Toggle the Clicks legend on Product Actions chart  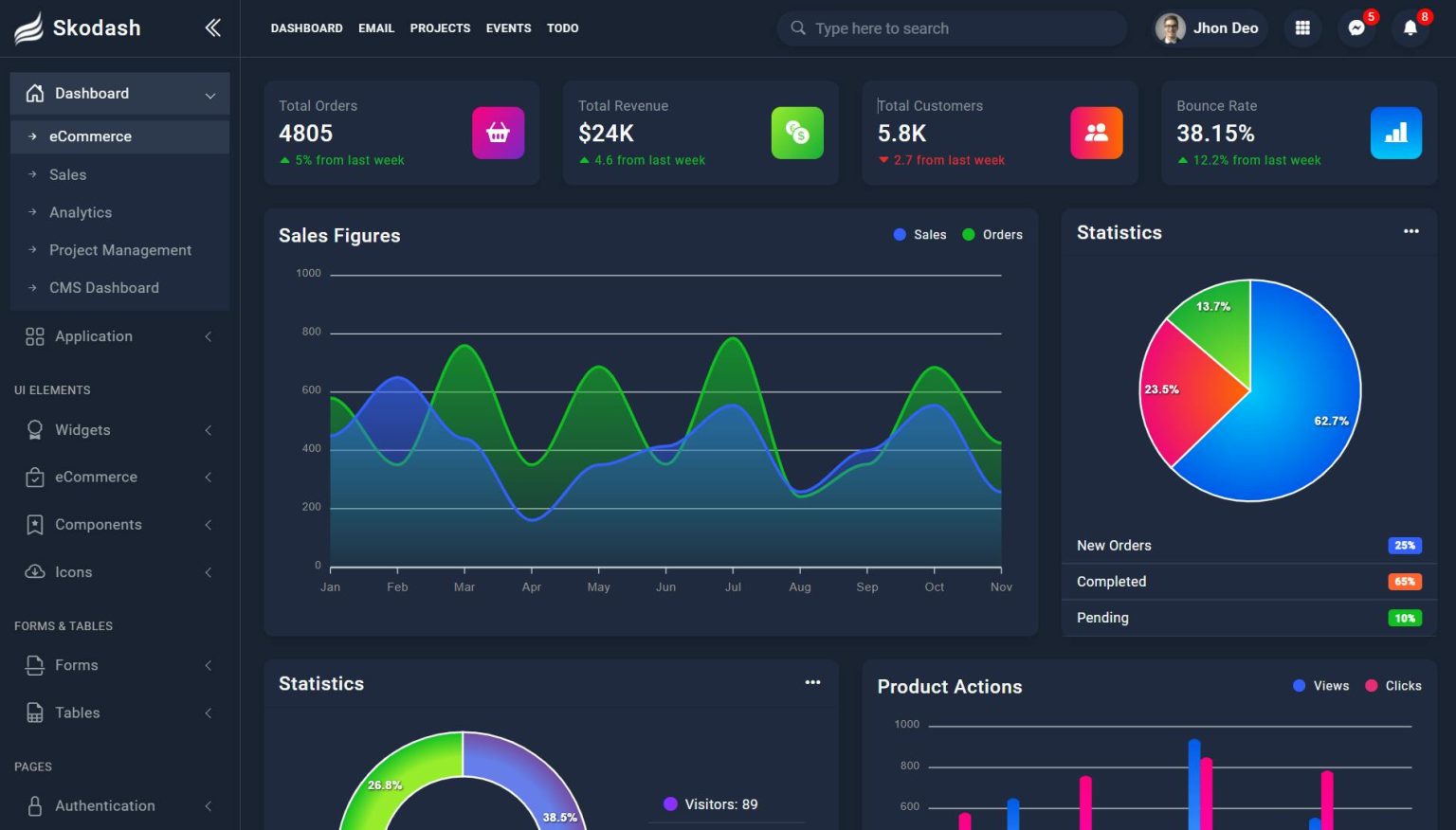(x=1393, y=685)
